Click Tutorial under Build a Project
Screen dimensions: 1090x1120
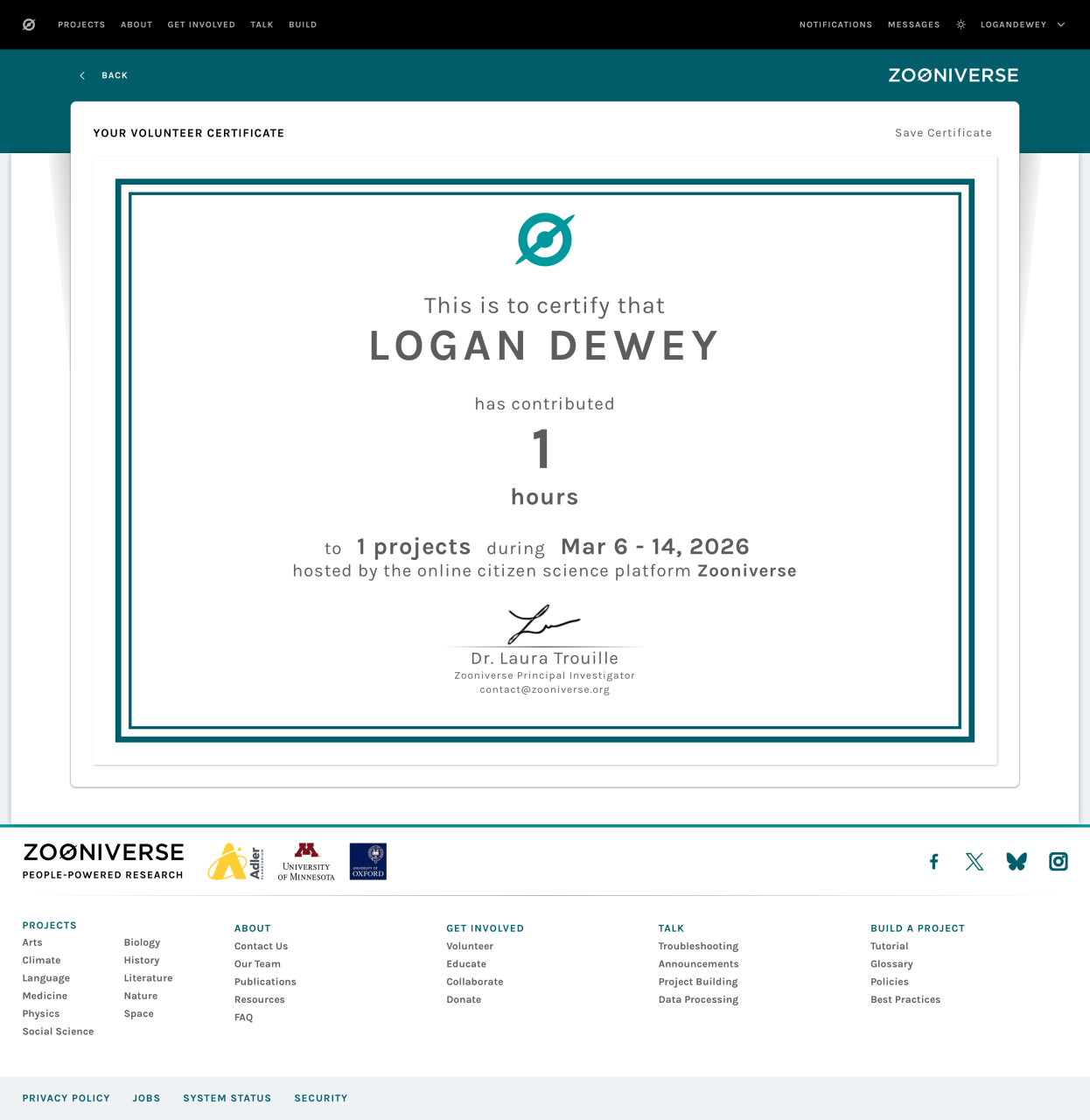pyautogui.click(x=889, y=946)
